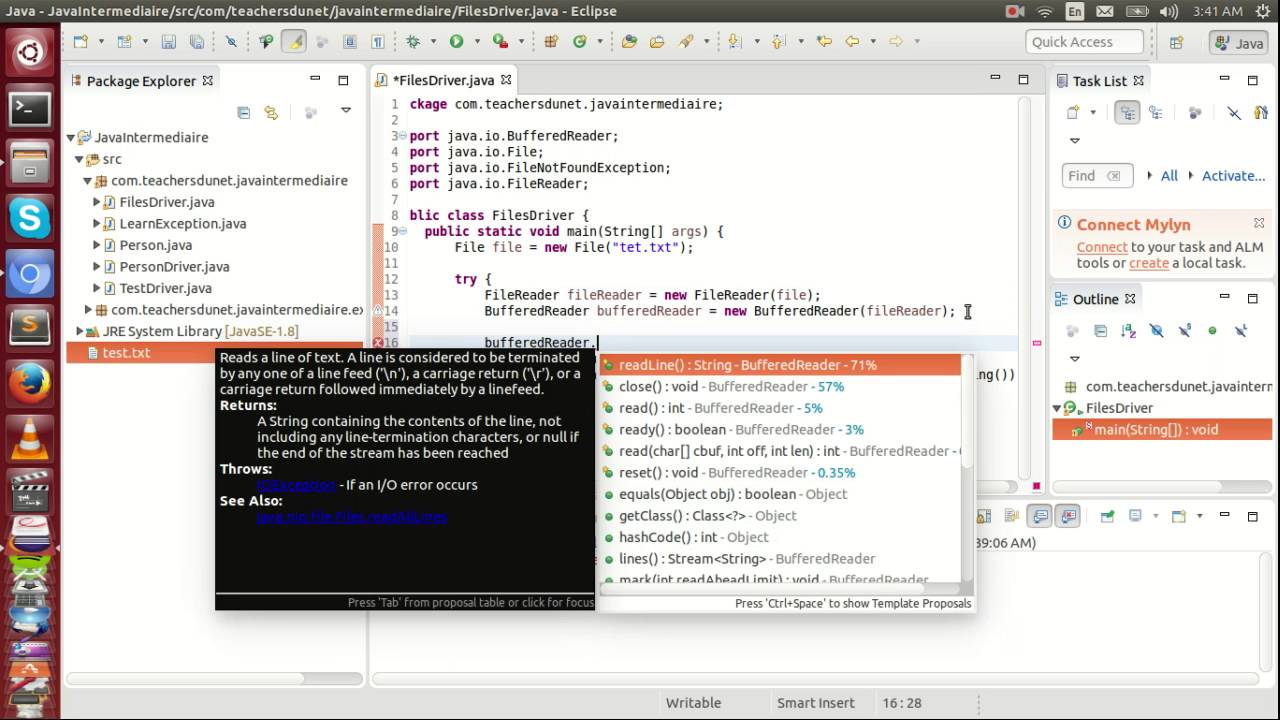Collapse FilesDriver class in Outline
The height and width of the screenshot is (720, 1280).
coord(1057,408)
